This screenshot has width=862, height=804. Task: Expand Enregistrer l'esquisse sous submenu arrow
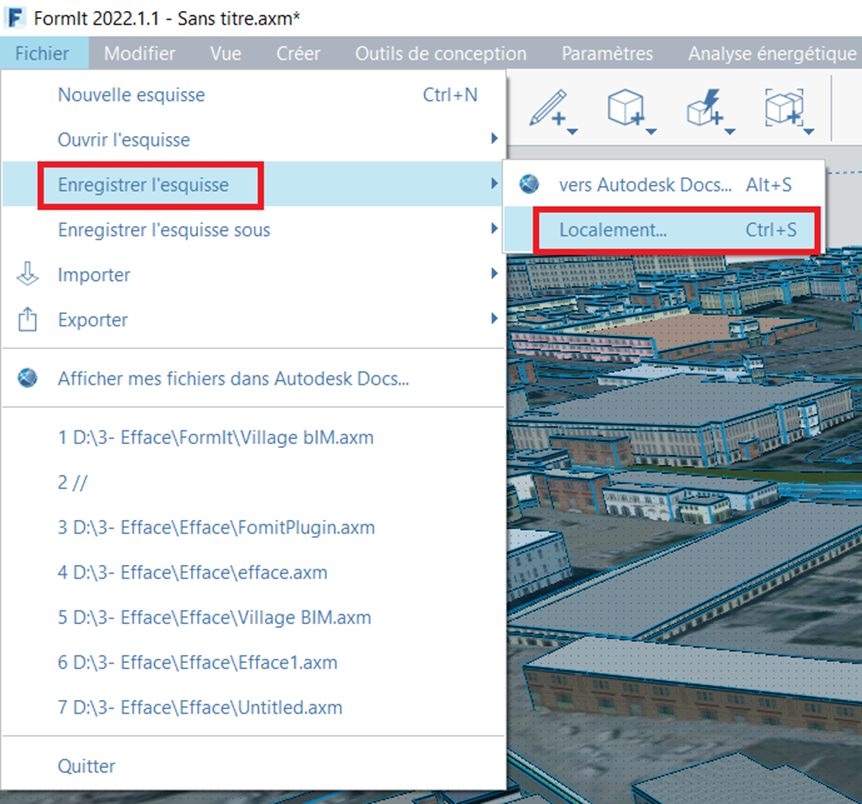tap(493, 230)
